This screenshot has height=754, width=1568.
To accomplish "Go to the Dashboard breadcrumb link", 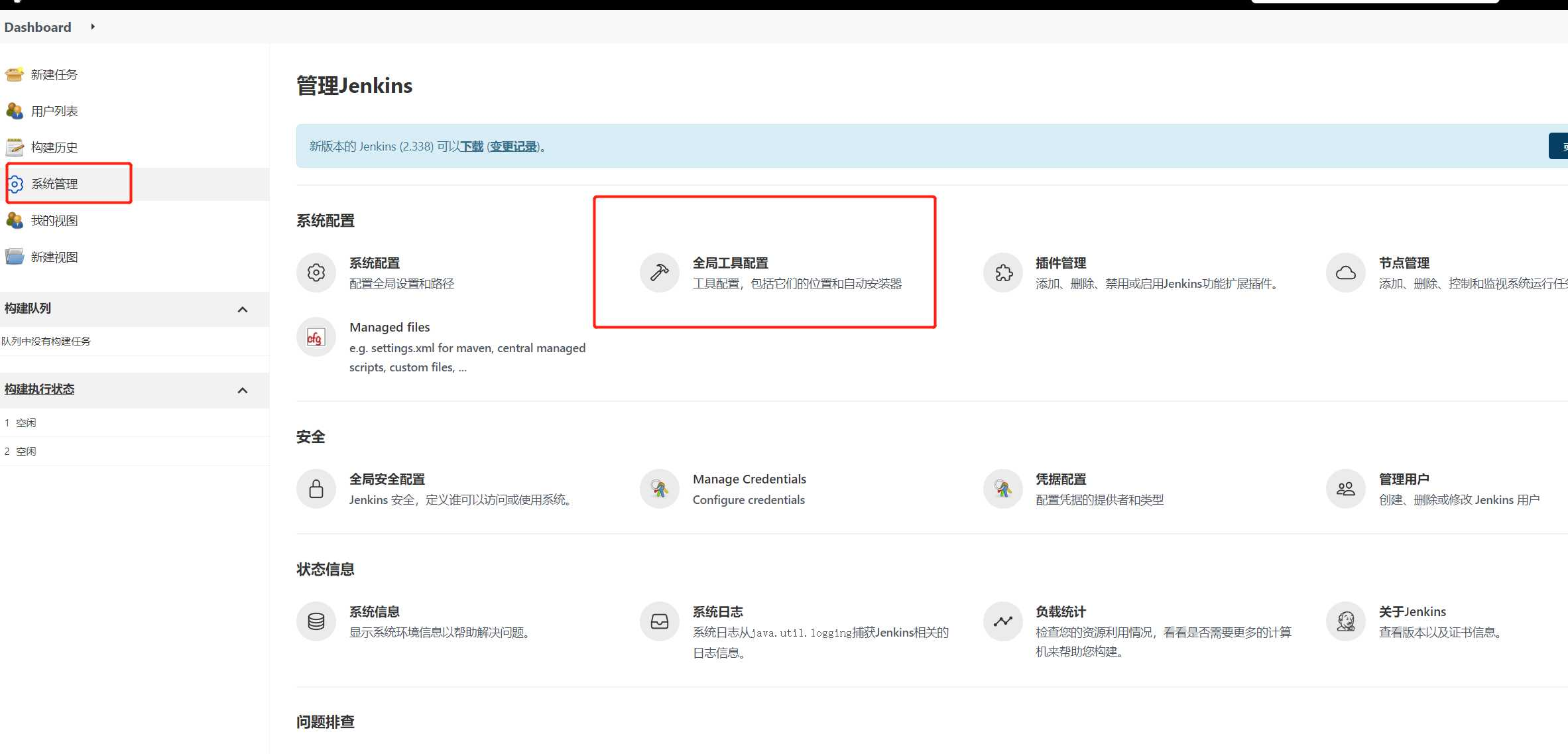I will (x=38, y=27).
